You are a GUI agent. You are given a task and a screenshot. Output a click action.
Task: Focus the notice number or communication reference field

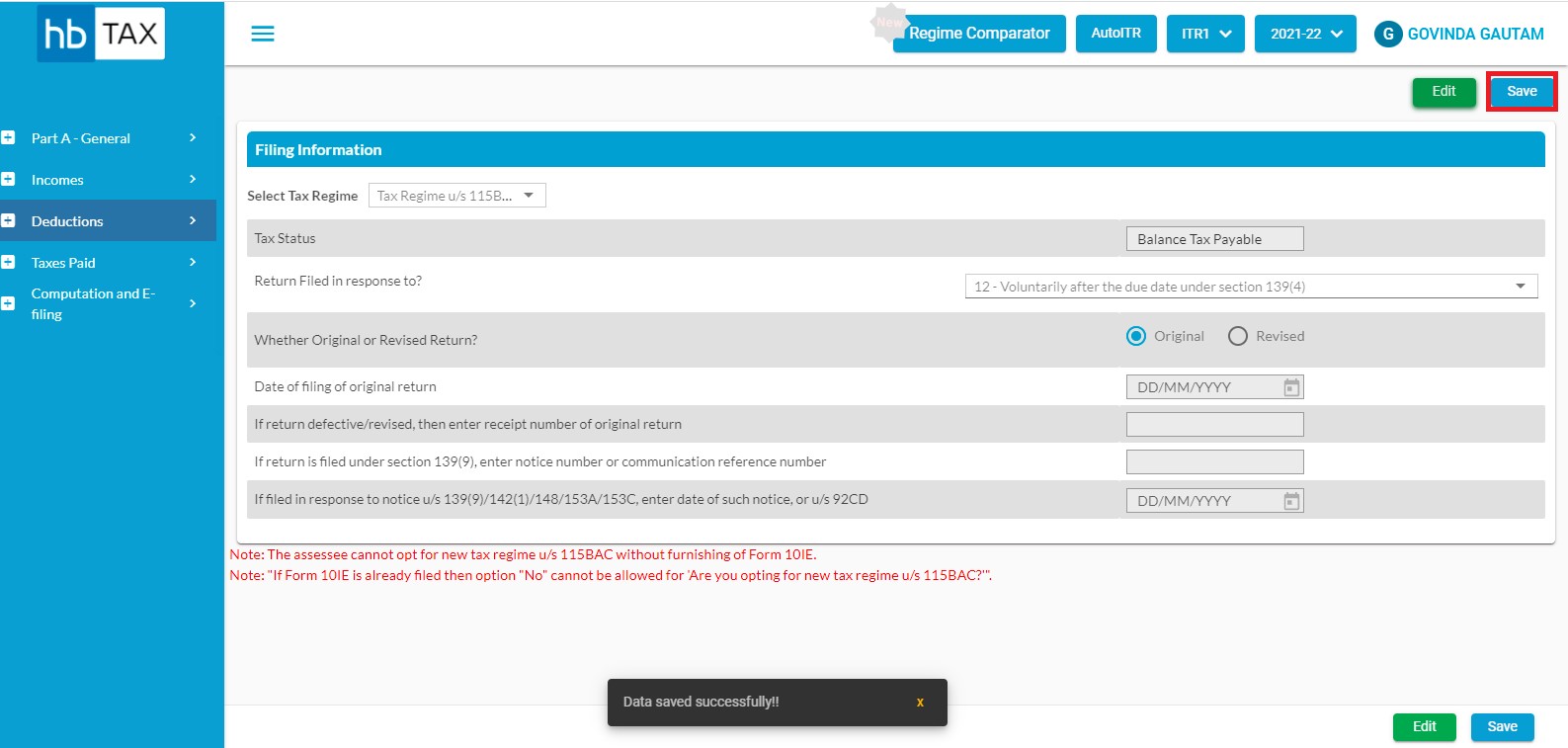(x=1214, y=462)
